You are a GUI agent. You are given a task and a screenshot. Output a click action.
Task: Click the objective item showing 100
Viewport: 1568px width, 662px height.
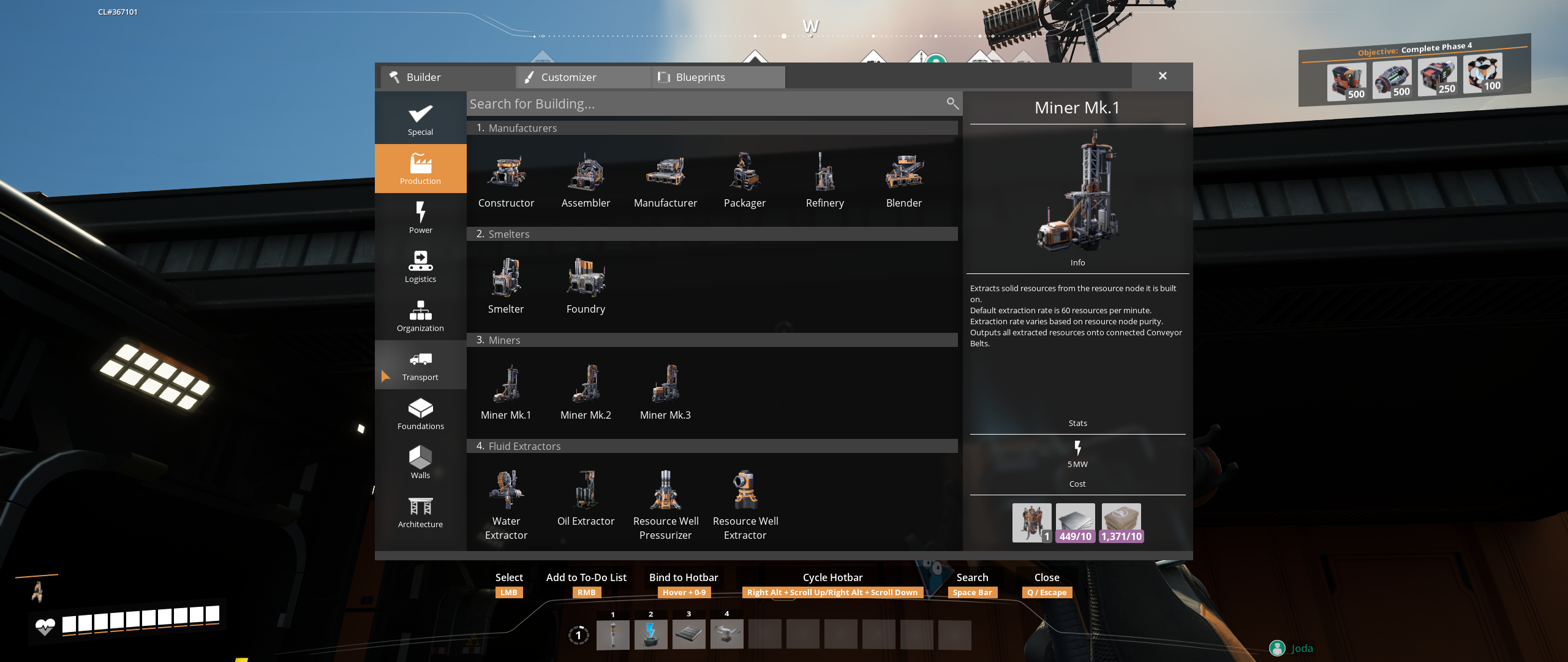click(1482, 74)
